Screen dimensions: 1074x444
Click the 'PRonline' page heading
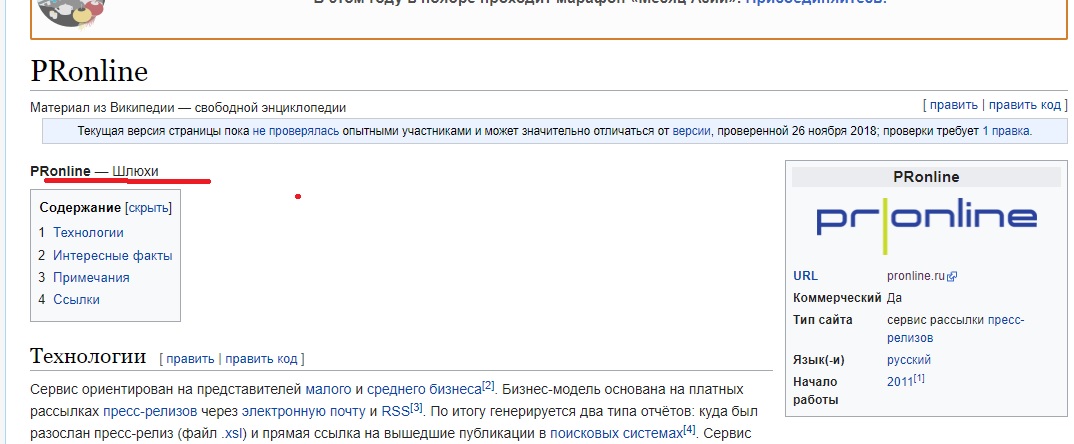tap(89, 72)
